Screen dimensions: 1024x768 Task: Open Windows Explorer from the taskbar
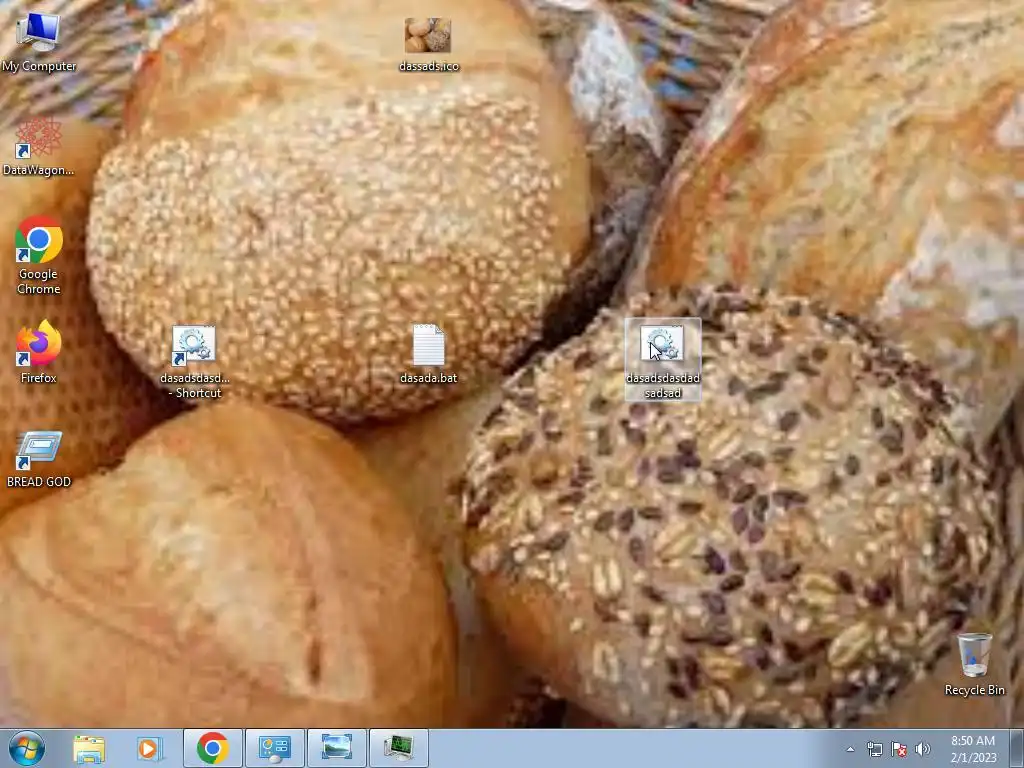coord(89,748)
